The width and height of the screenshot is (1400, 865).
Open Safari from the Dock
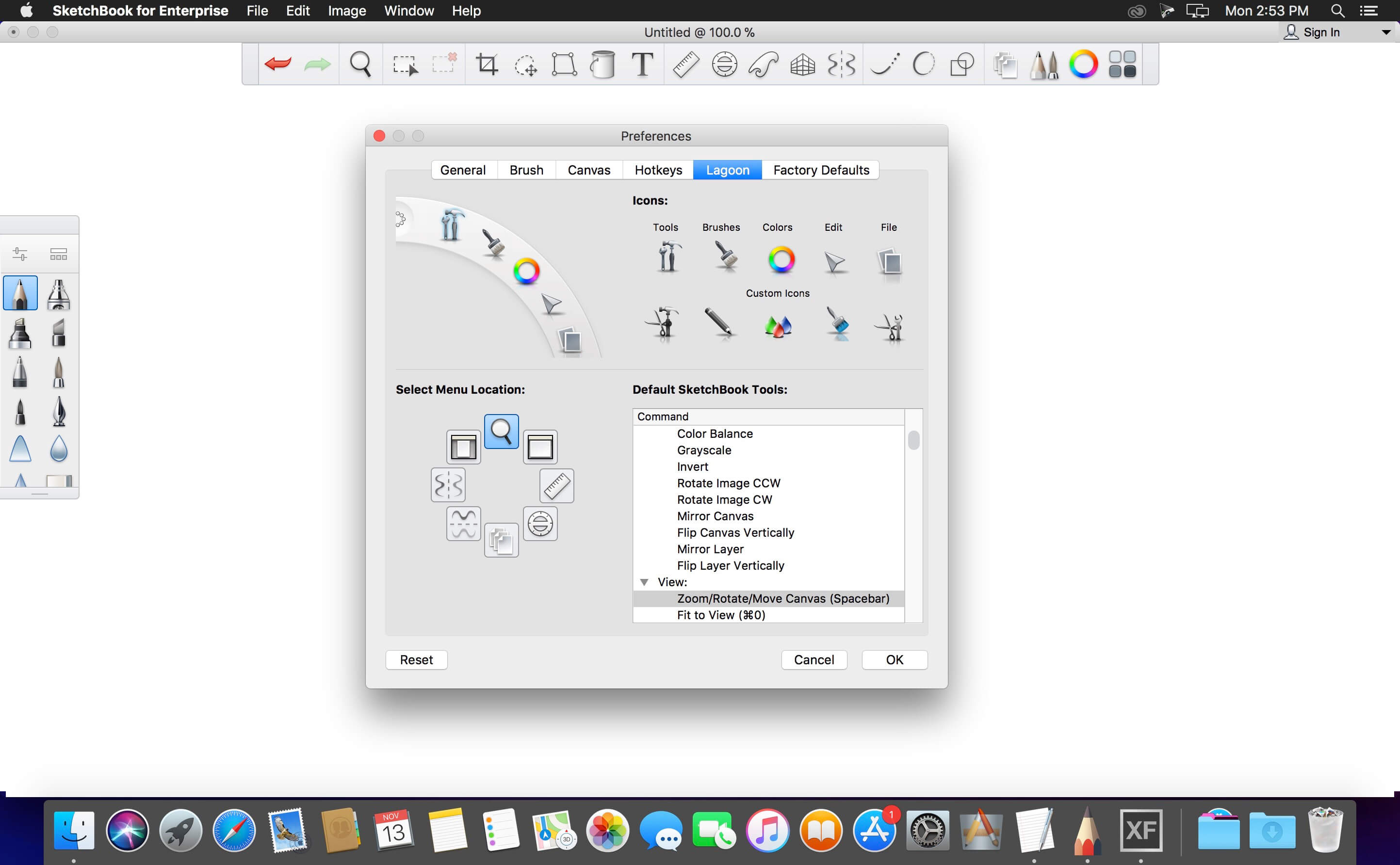coord(233,831)
